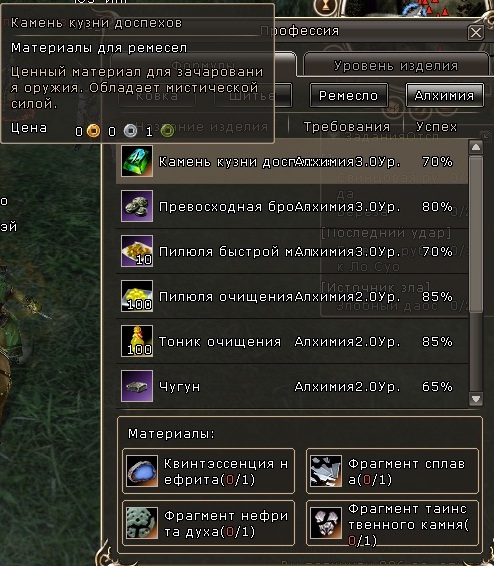Click the Требования column header

tap(346, 127)
